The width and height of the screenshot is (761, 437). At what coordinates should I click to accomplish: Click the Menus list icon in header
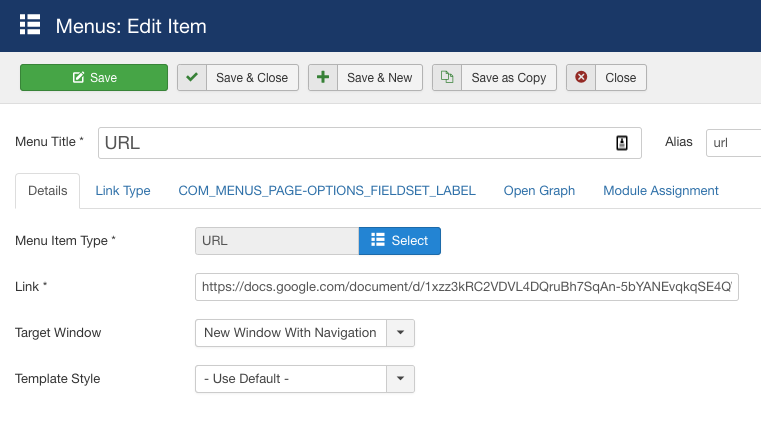click(x=30, y=25)
